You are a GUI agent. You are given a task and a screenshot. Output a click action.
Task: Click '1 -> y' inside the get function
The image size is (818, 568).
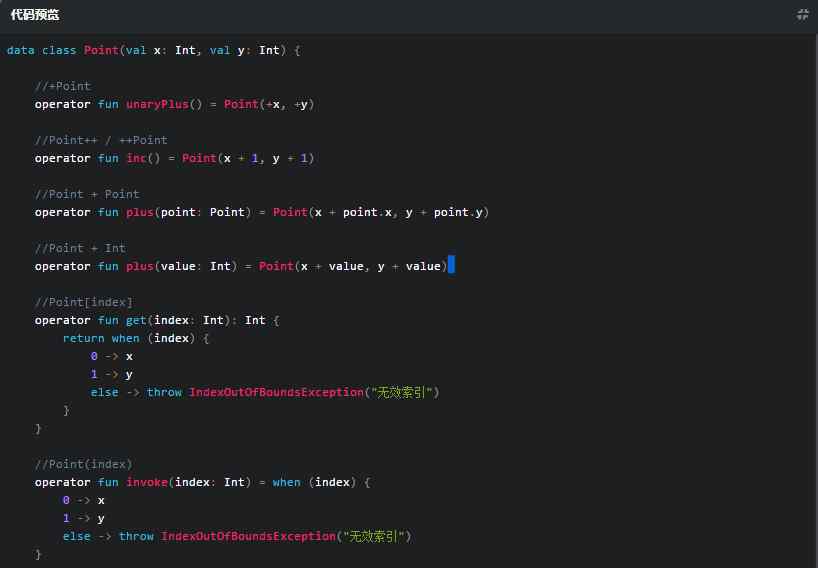[112, 374]
